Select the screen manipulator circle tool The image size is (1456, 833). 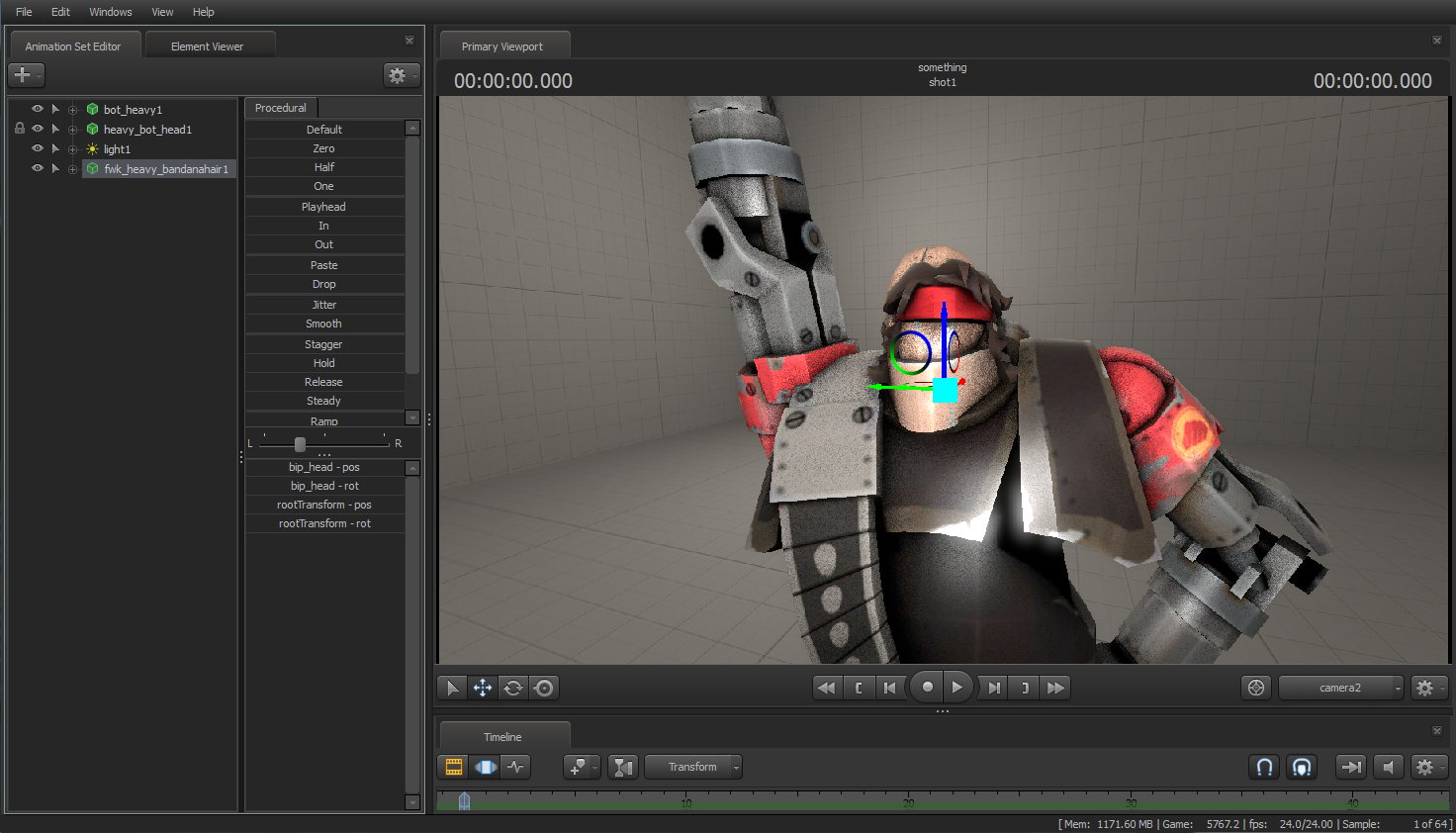544,688
